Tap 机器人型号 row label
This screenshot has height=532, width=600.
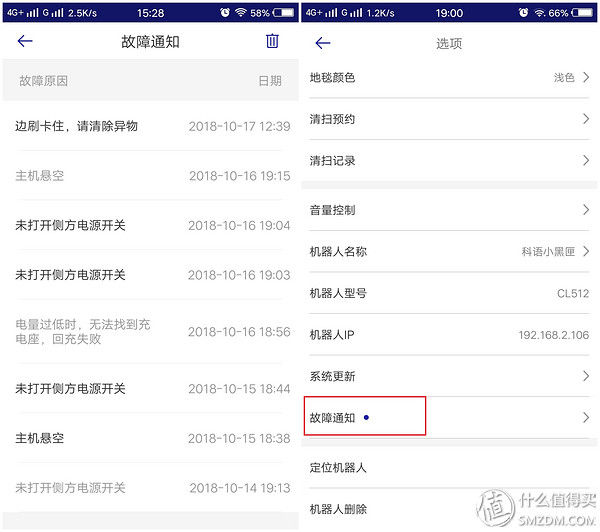coord(338,293)
